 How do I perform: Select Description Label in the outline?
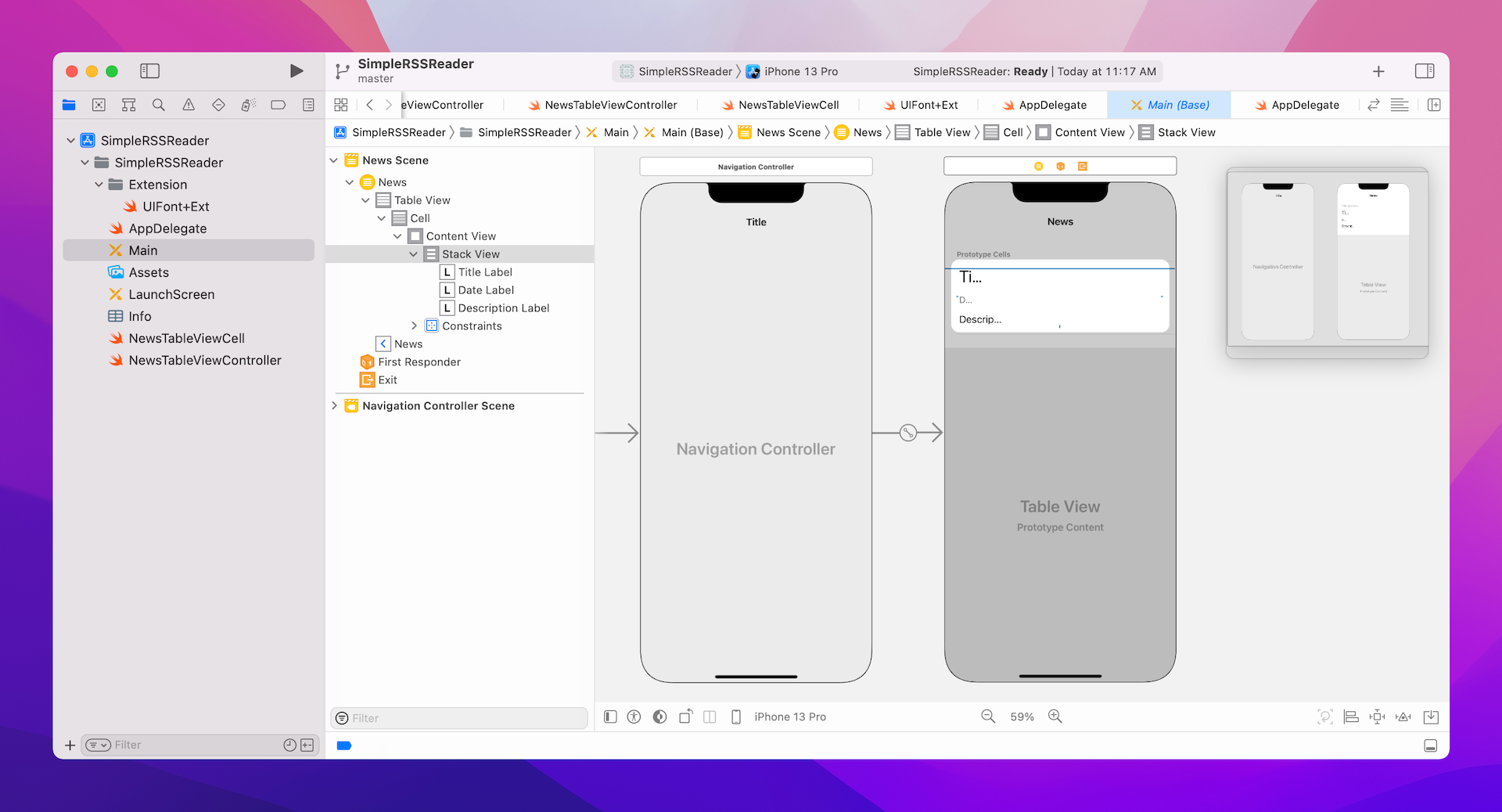tap(503, 308)
